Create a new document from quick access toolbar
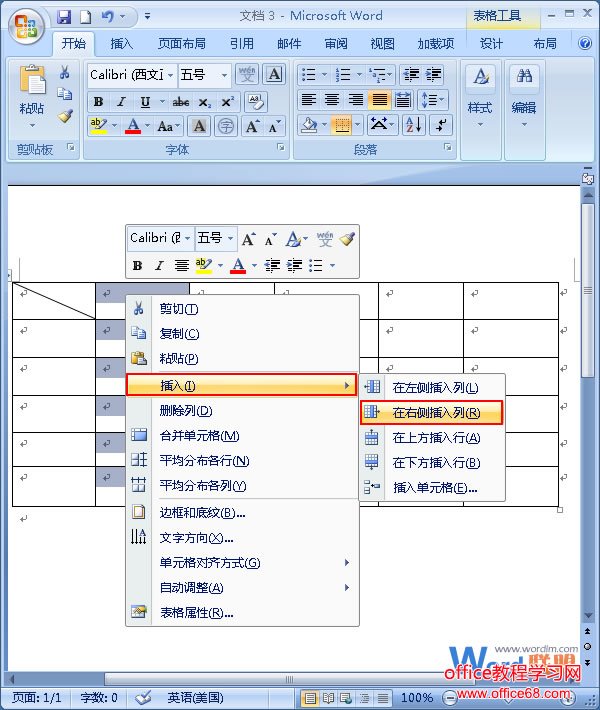Screen dimensions: 600x710 coord(85,17)
